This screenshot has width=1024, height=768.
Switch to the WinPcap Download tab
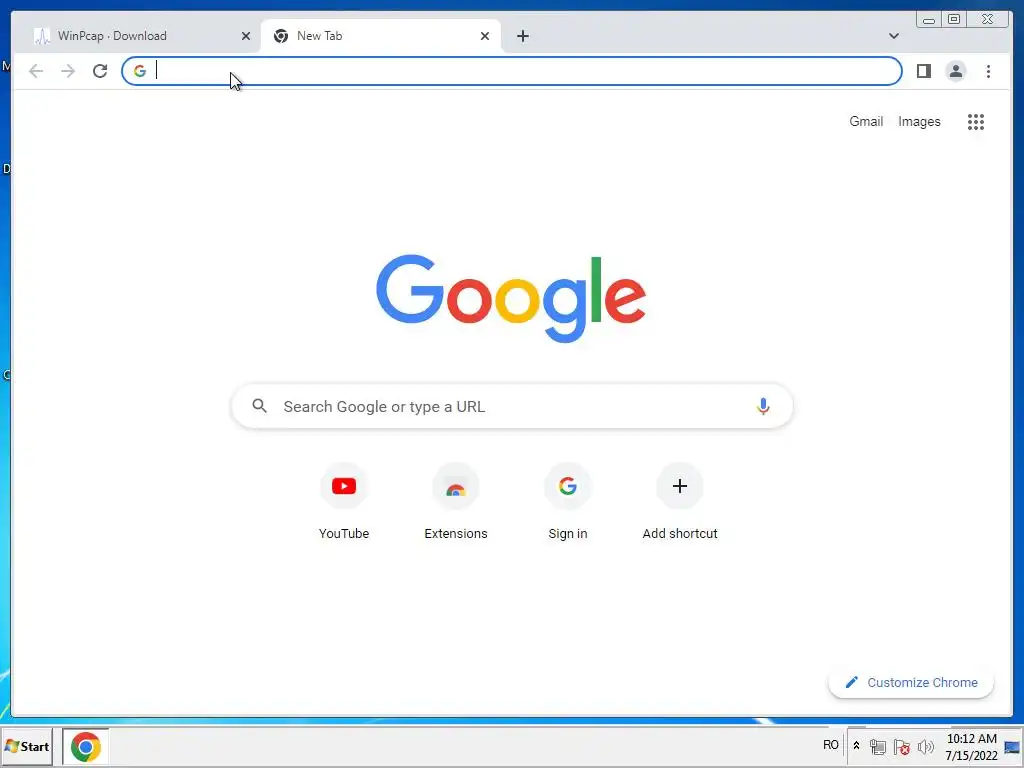(x=140, y=36)
